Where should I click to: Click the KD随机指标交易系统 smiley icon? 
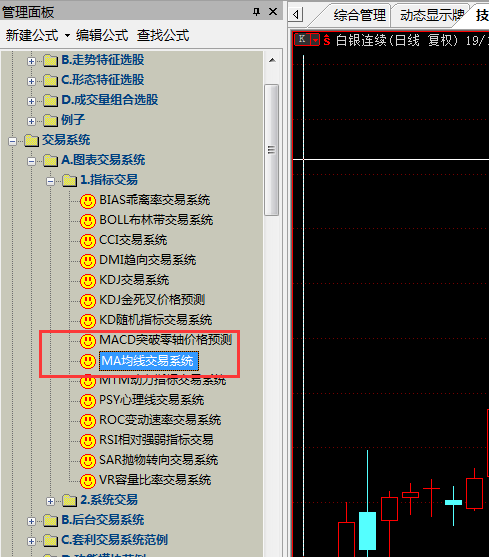88,321
